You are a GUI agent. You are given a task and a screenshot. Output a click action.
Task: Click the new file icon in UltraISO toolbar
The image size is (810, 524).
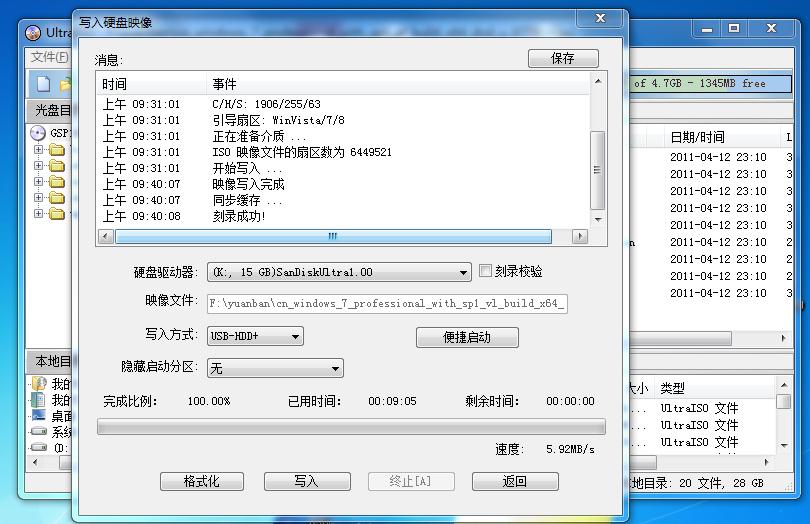[x=44, y=83]
